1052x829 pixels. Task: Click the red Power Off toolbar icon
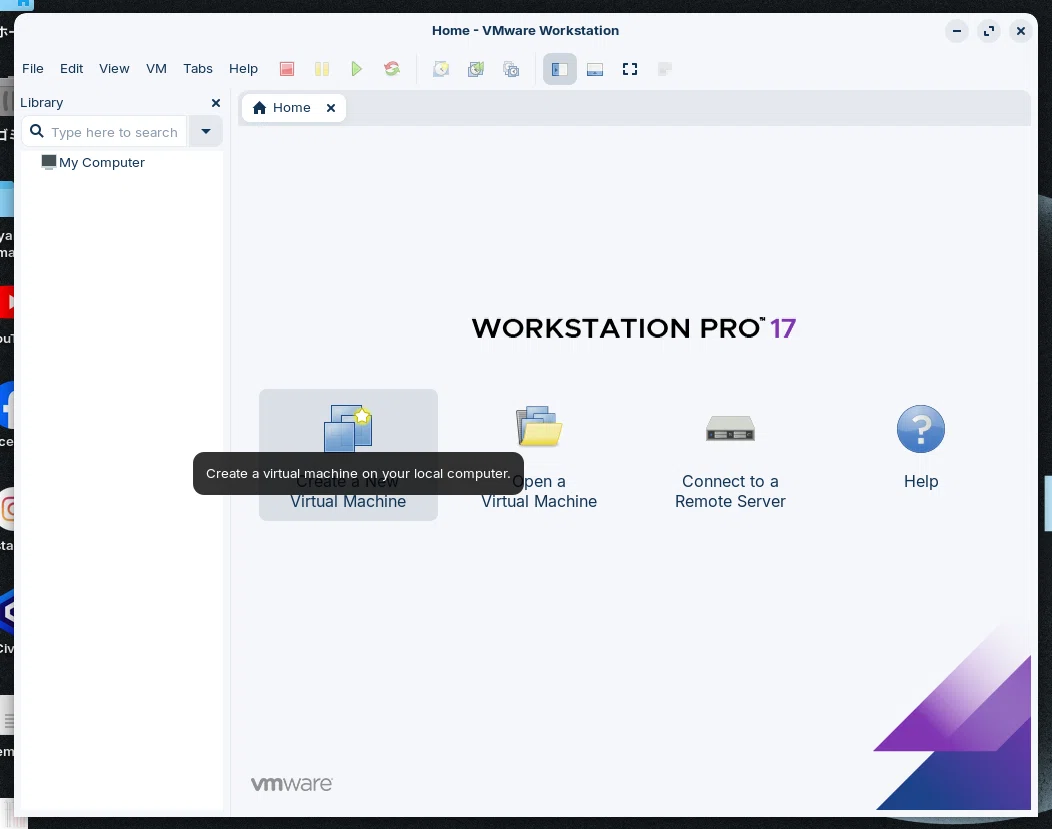coord(287,69)
